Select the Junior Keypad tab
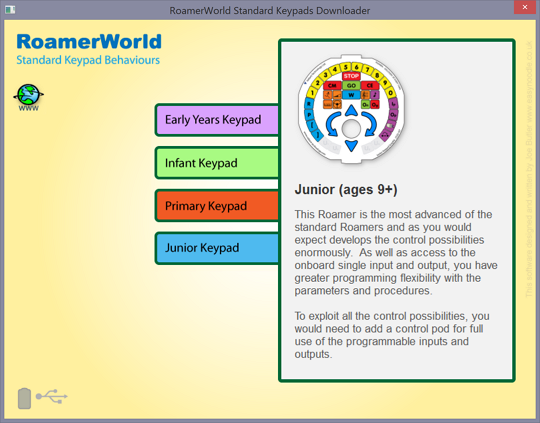This screenshot has height=423, width=540. 217,248
